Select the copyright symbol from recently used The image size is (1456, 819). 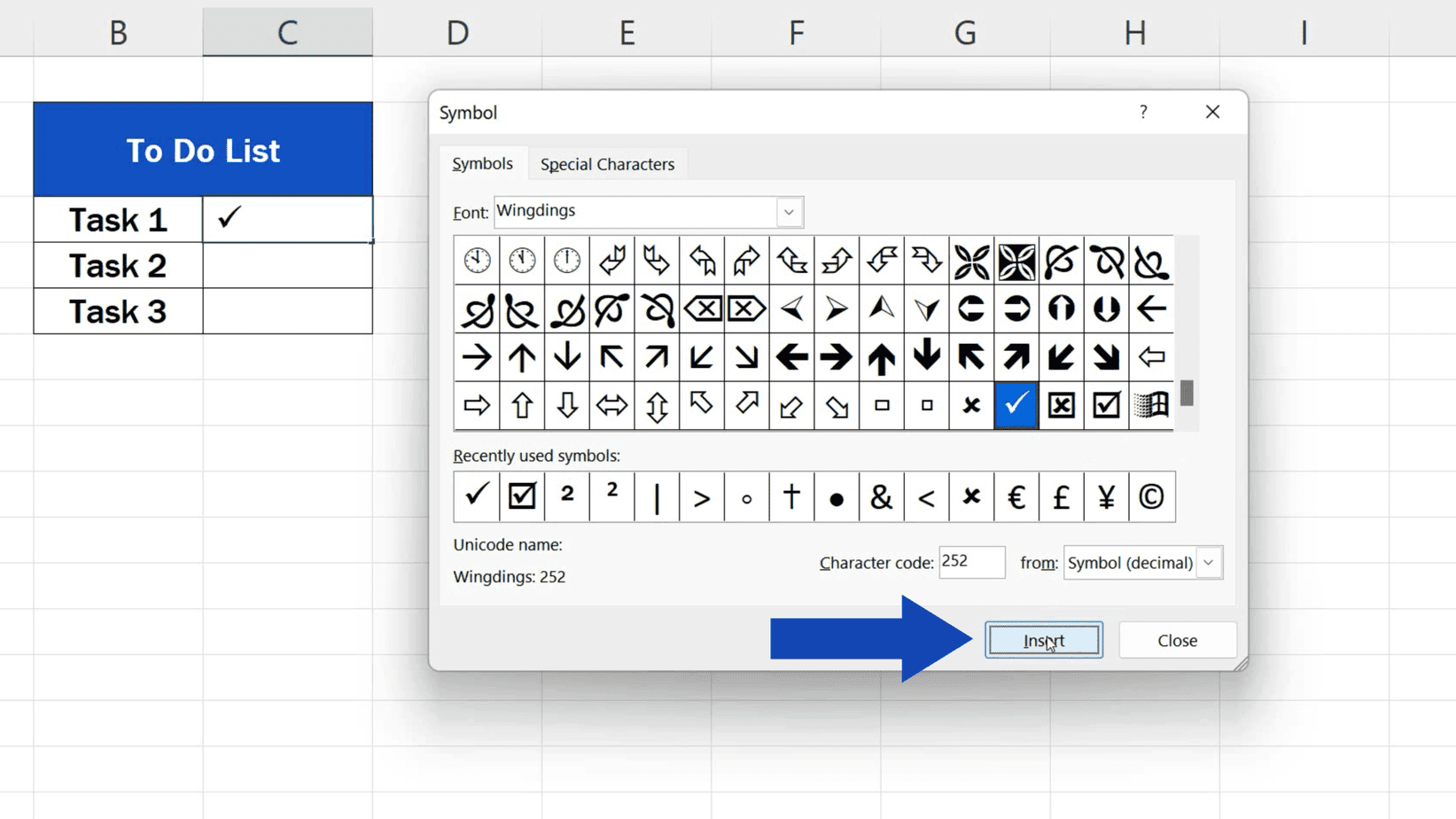pos(1151,497)
